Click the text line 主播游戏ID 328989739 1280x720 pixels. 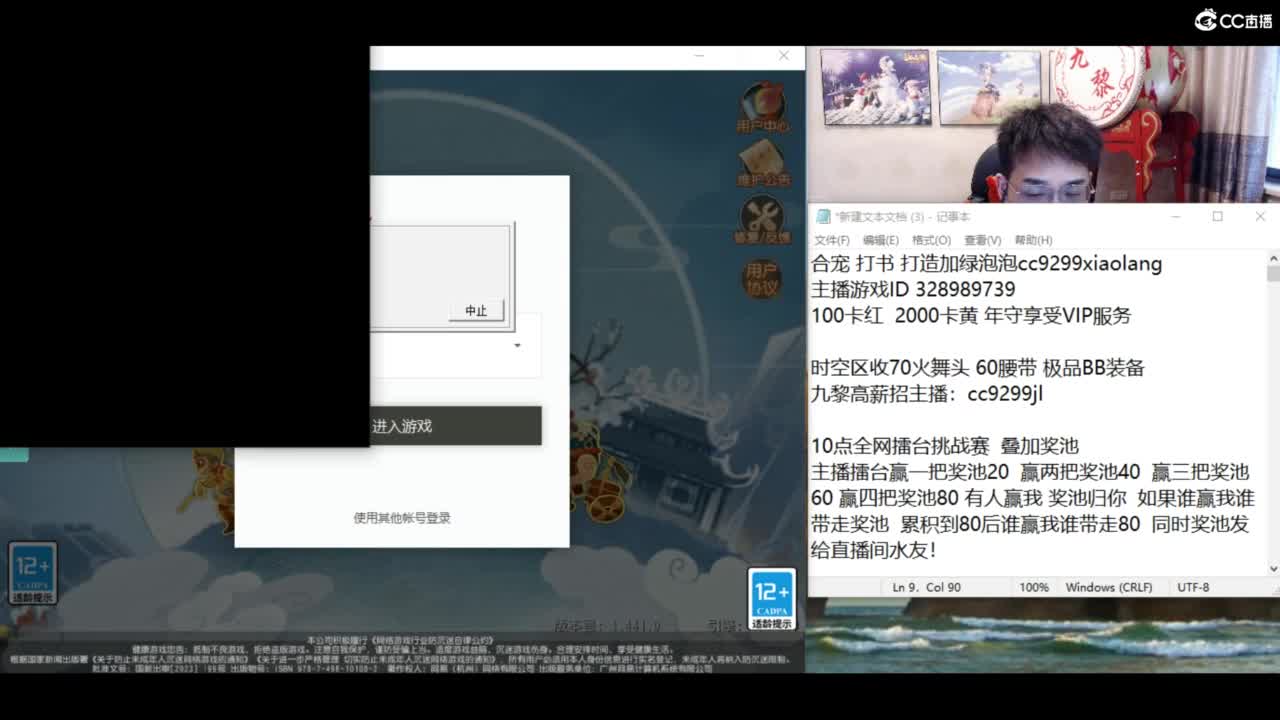pos(913,289)
